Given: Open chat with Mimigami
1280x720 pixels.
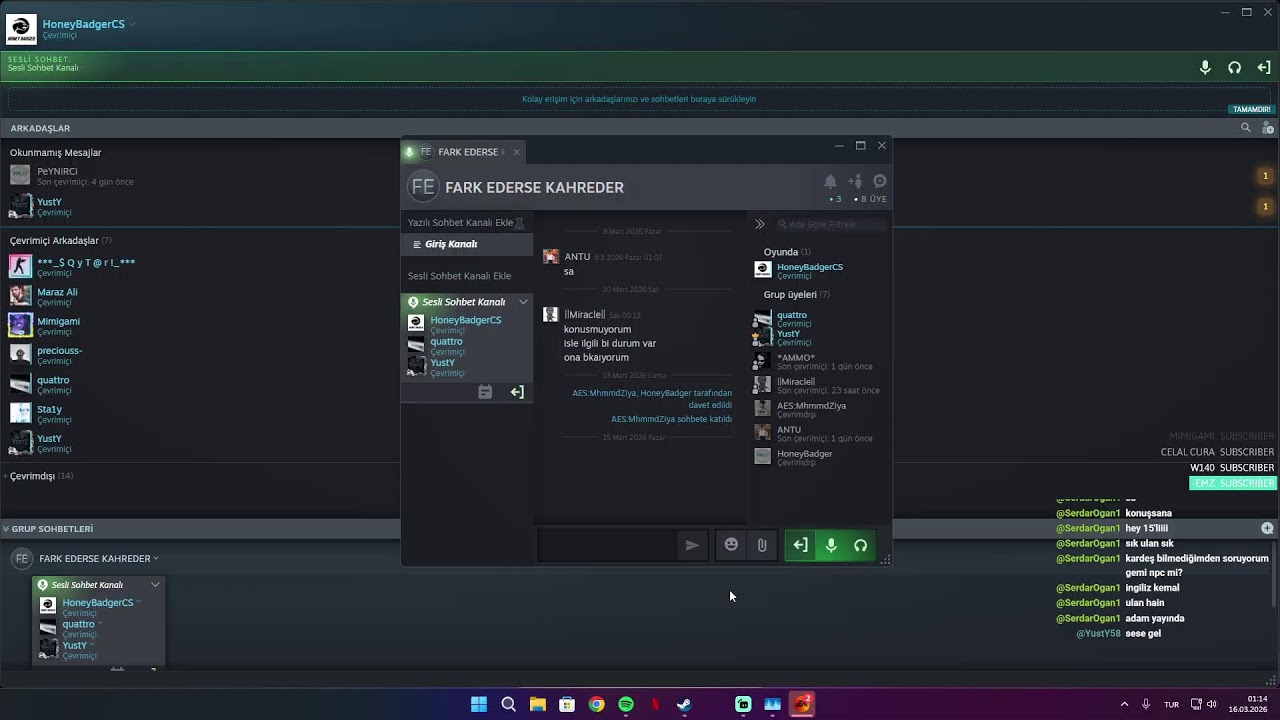Looking at the screenshot, I should 45,326.
